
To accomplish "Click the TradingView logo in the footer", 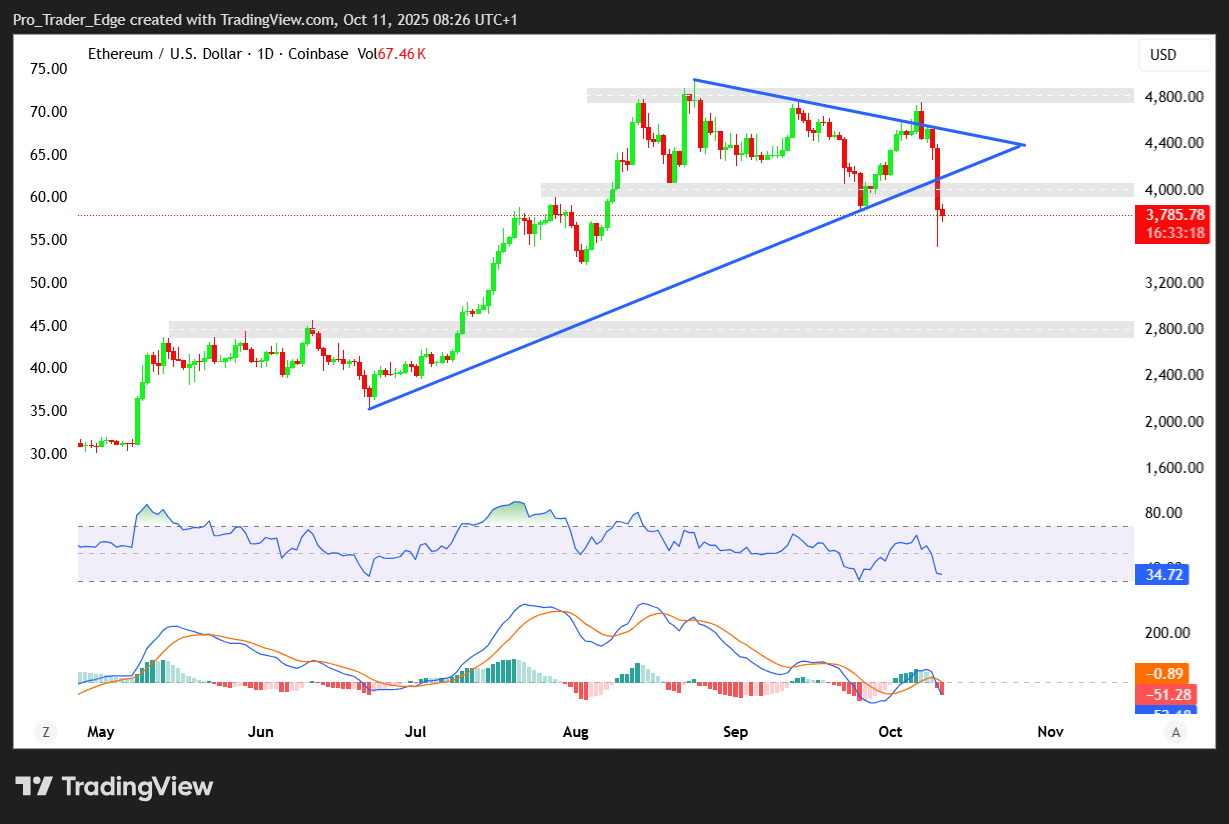I will coord(114,786).
